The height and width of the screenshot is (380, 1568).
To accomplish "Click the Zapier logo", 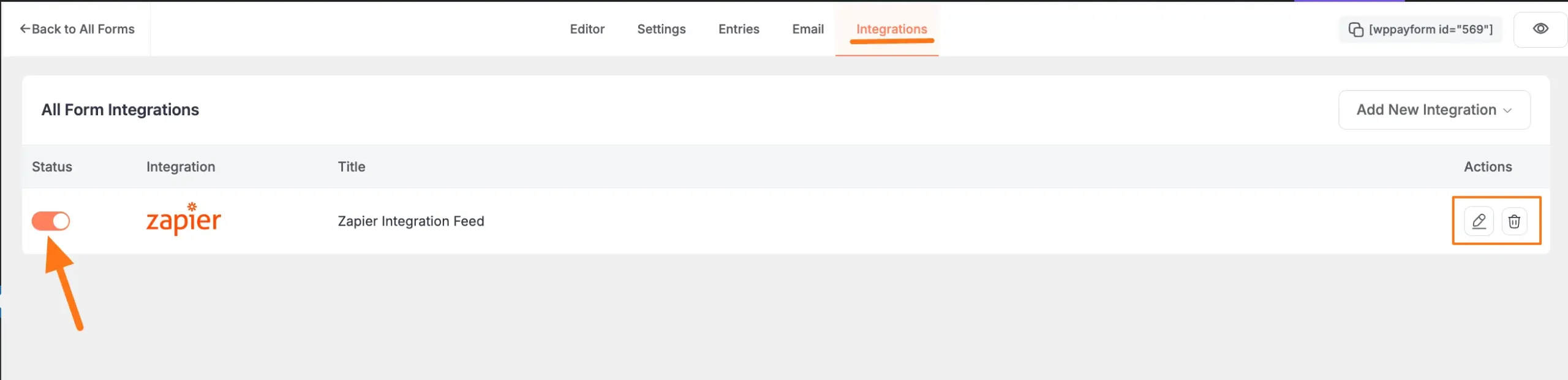I will pos(184,219).
